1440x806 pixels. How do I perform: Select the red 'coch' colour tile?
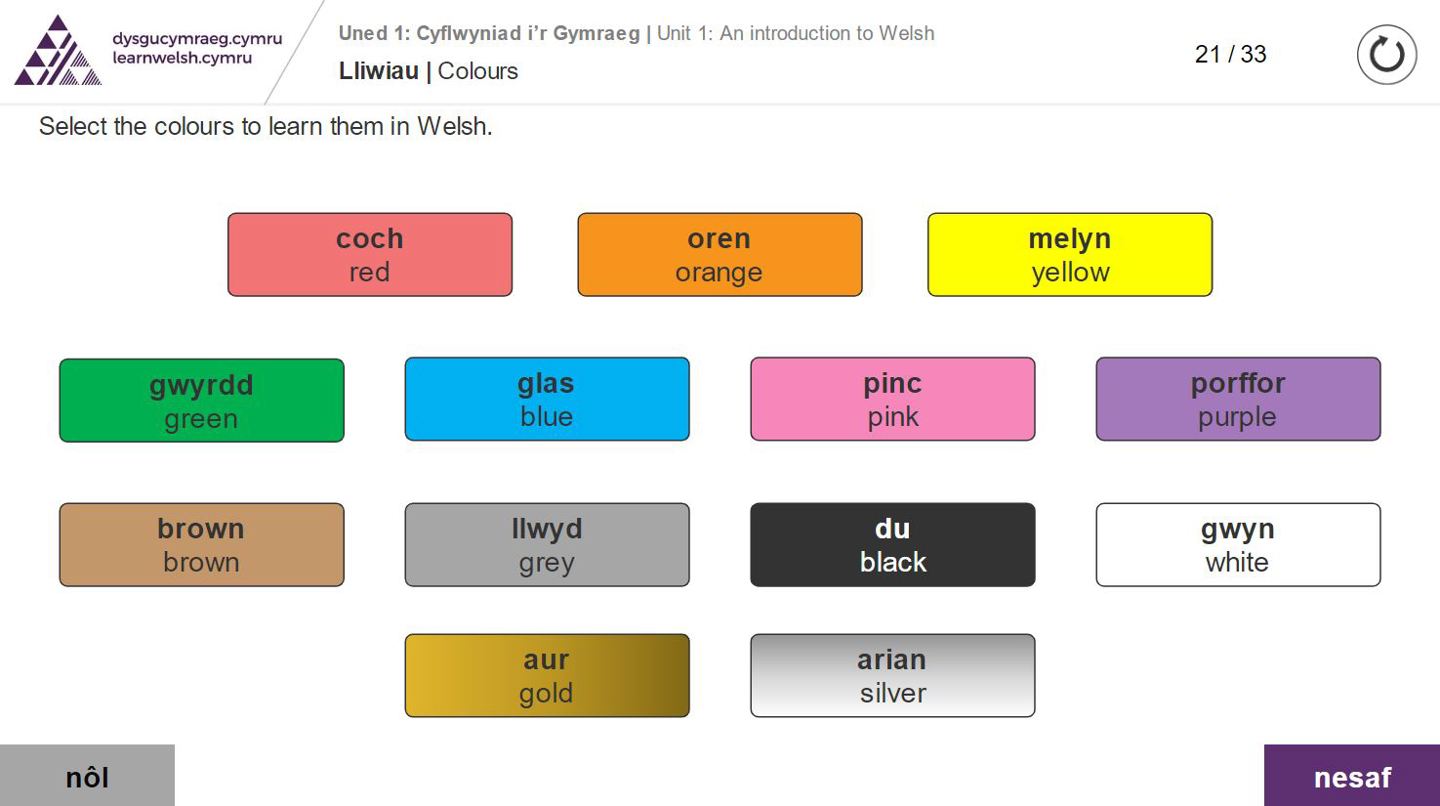[x=370, y=255]
